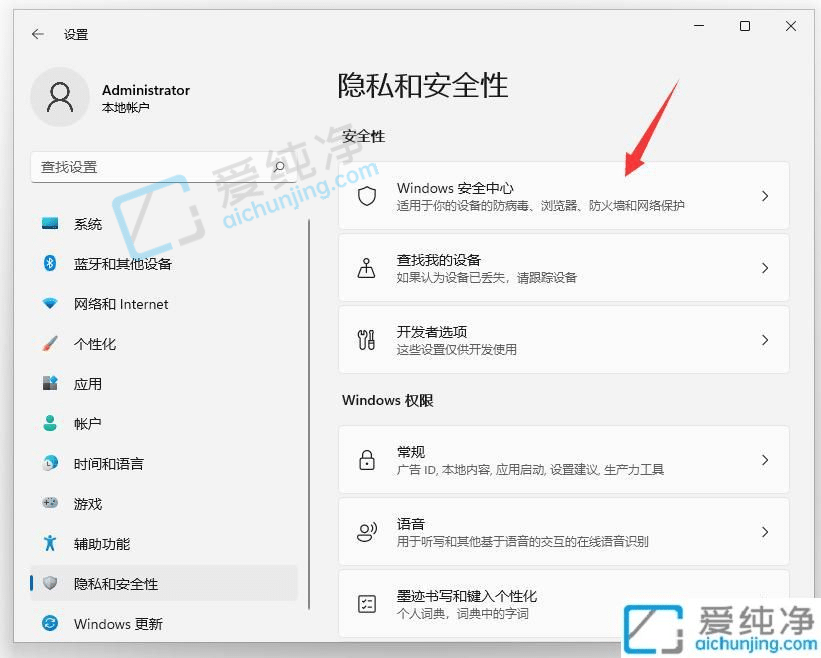The height and width of the screenshot is (658, 821).
Task: Expand the 开发者选项 row chevron
Action: coord(763,340)
